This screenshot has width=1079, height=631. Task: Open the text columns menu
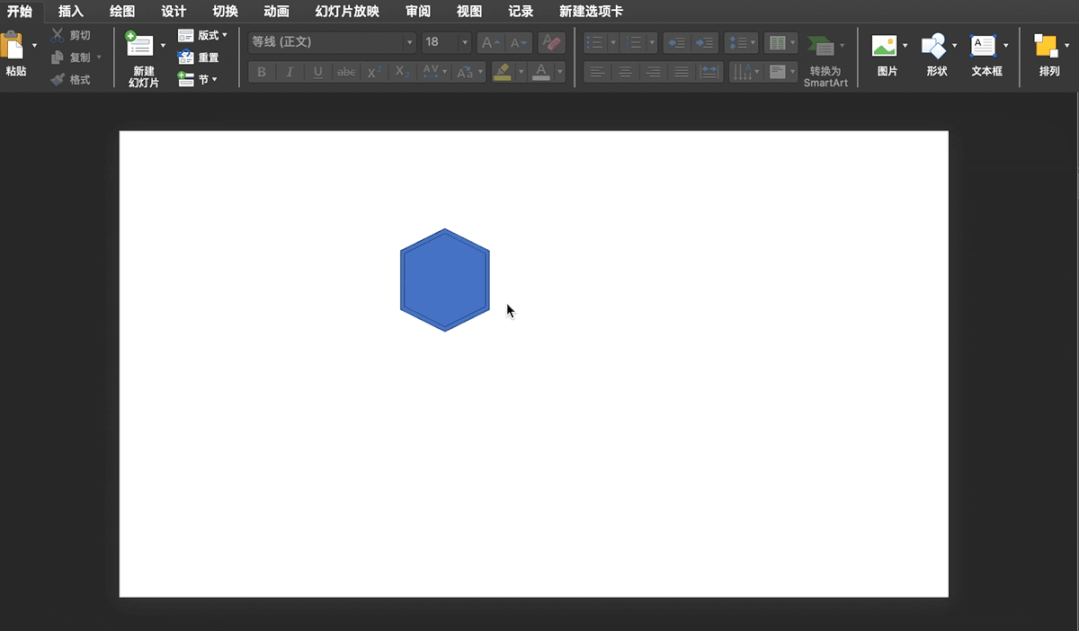pyautogui.click(x=781, y=43)
